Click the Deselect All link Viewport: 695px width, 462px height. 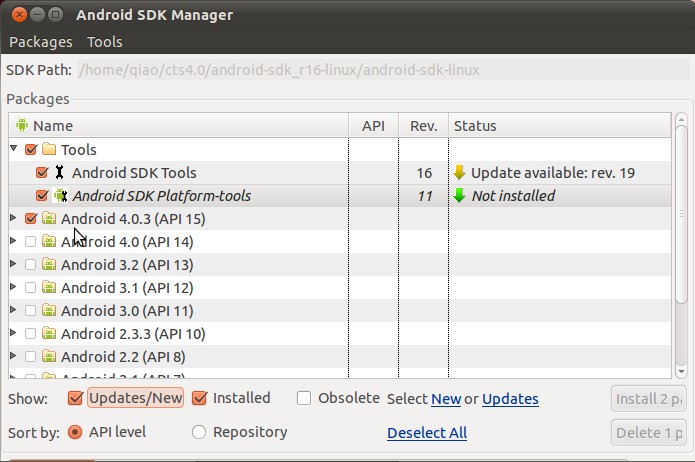[x=427, y=433]
